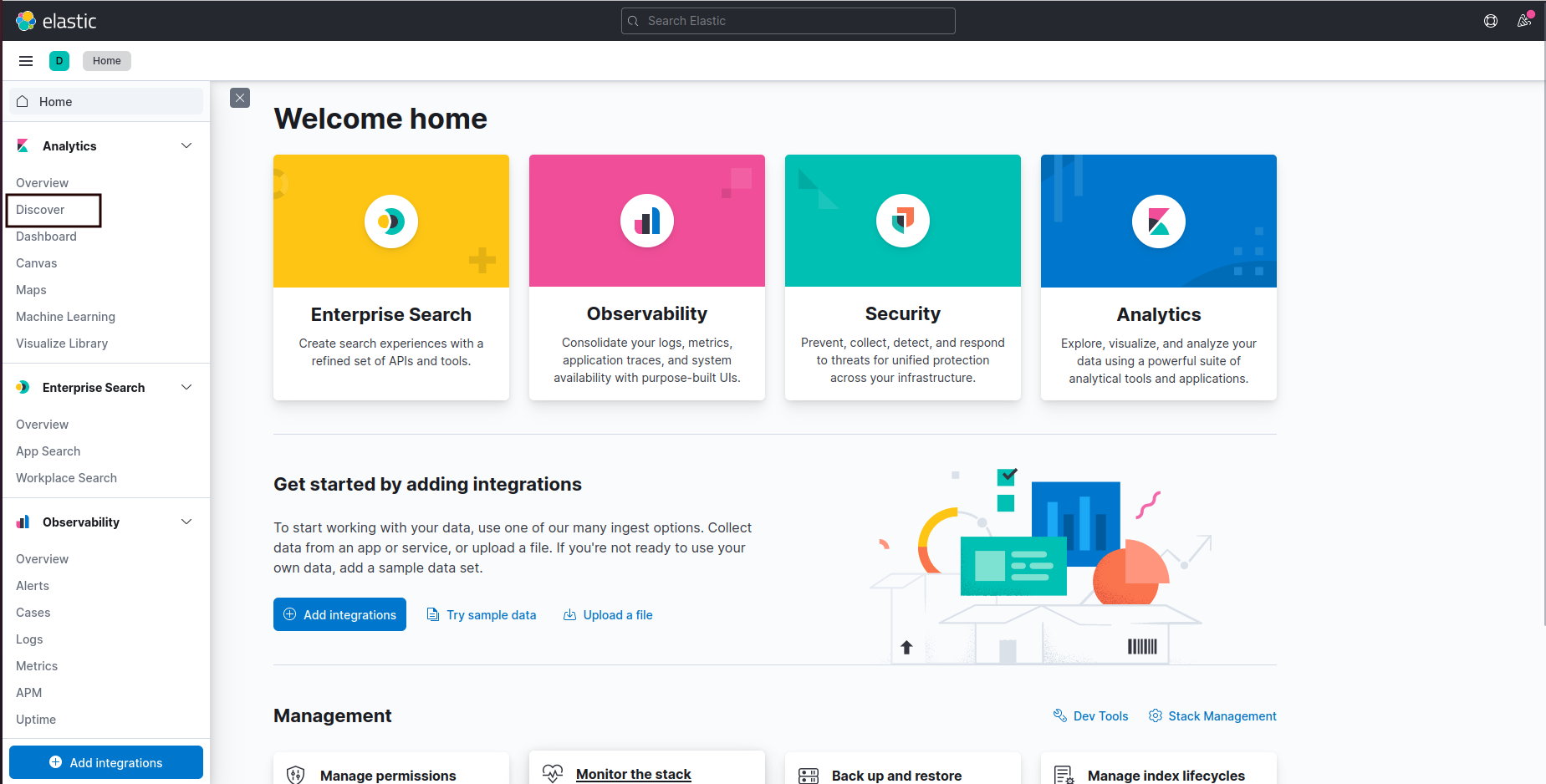The width and height of the screenshot is (1546, 784).
Task: Click the deployment space avatar labeled D
Action: (59, 60)
